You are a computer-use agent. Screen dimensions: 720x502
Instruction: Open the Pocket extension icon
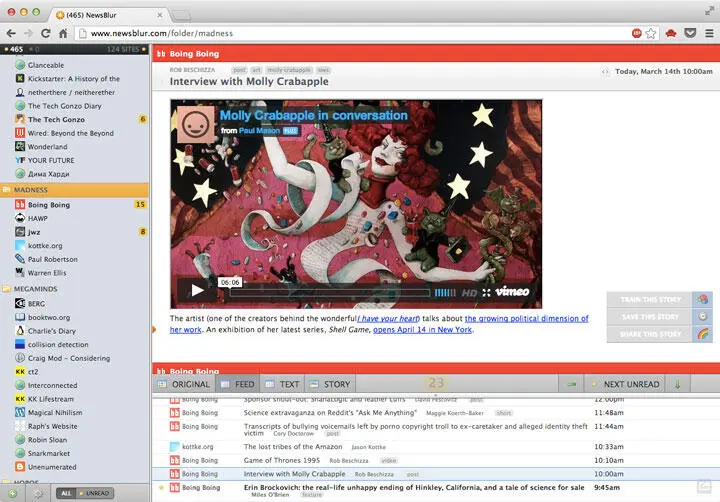tap(690, 33)
